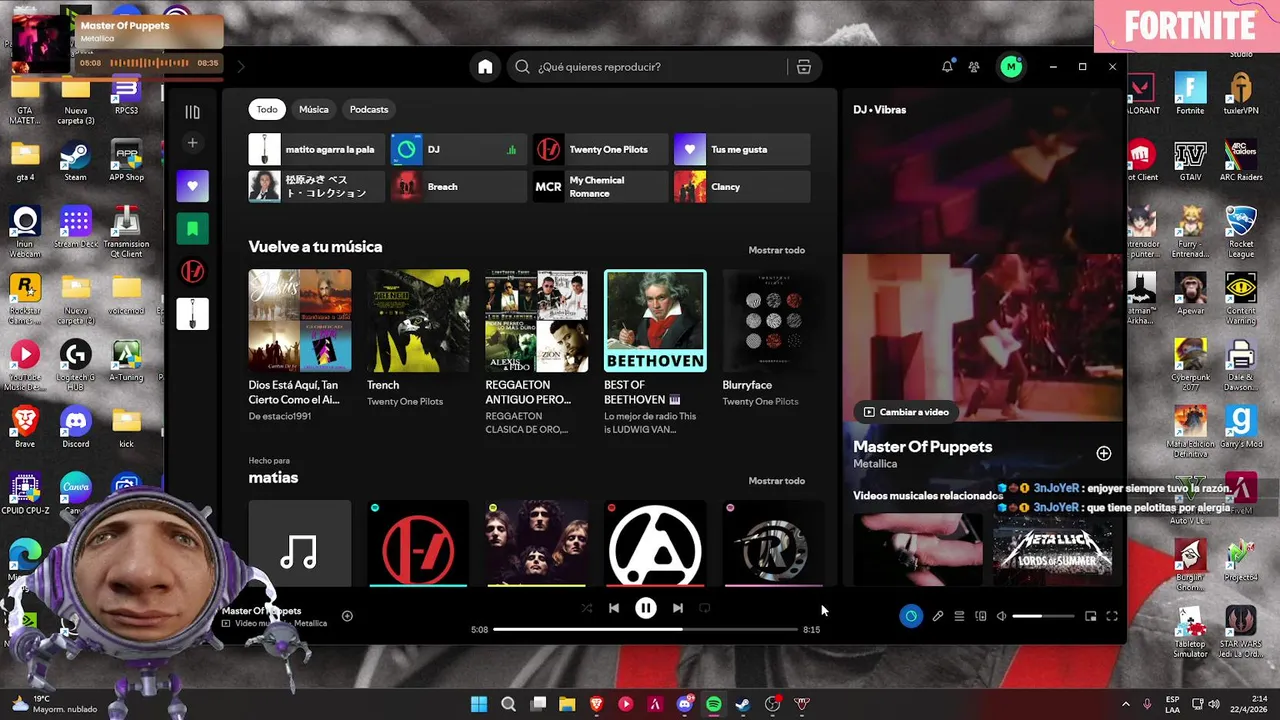
Task: Open Brave browser in taskbar
Action: tap(597, 704)
